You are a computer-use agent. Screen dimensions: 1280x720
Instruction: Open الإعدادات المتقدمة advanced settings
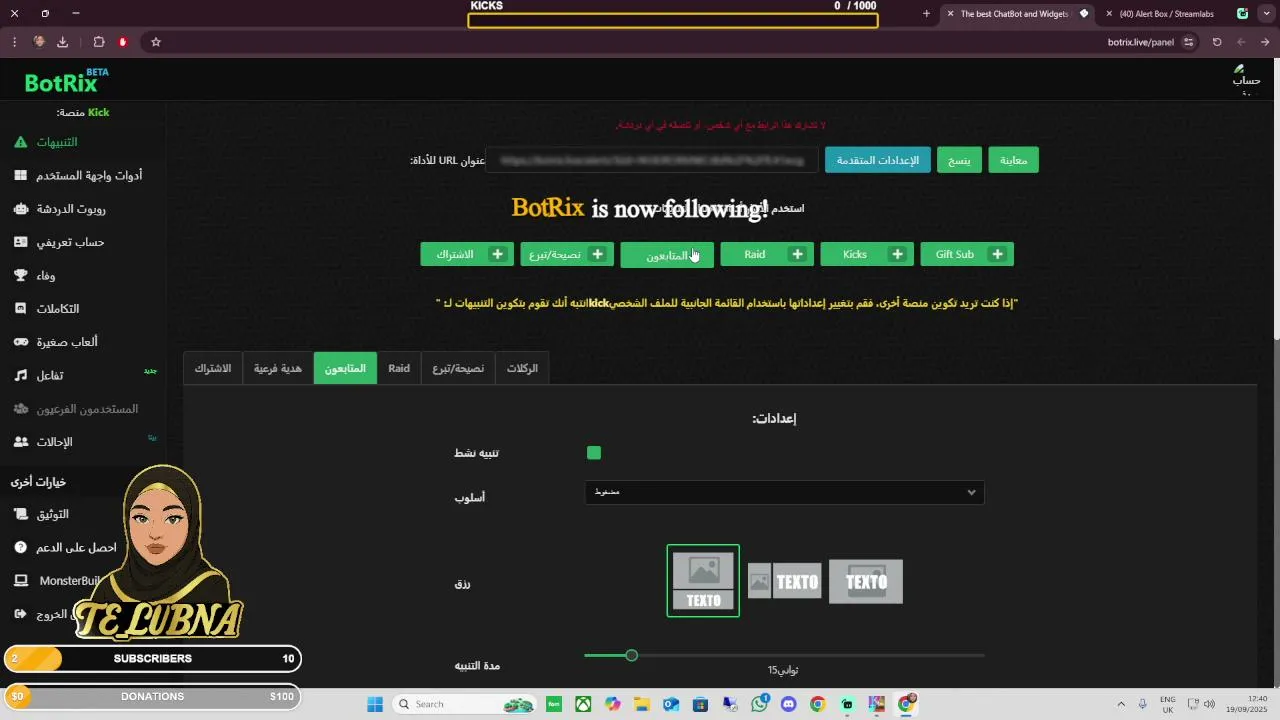(x=878, y=160)
